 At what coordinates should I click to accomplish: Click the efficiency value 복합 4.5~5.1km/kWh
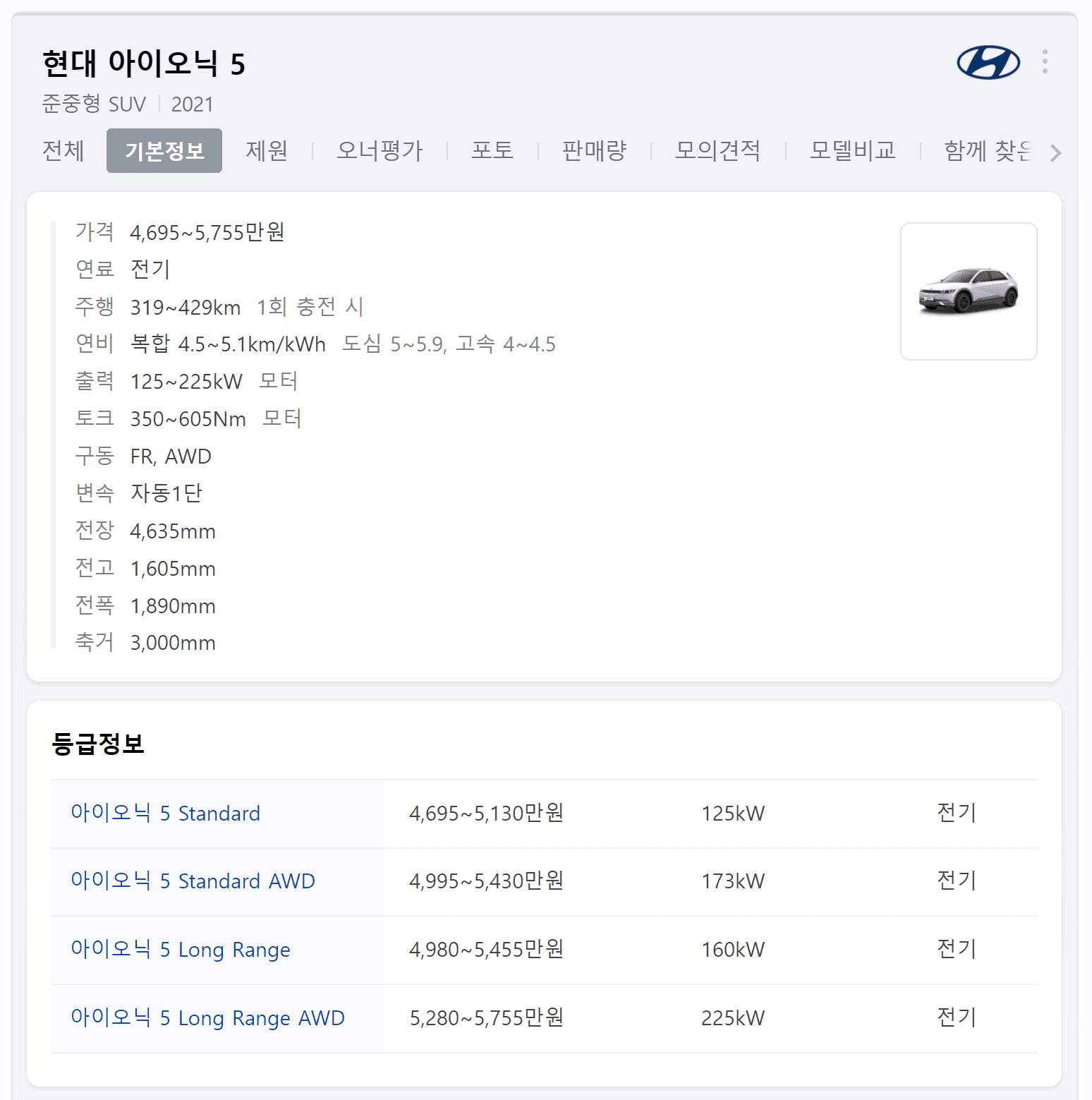228,344
